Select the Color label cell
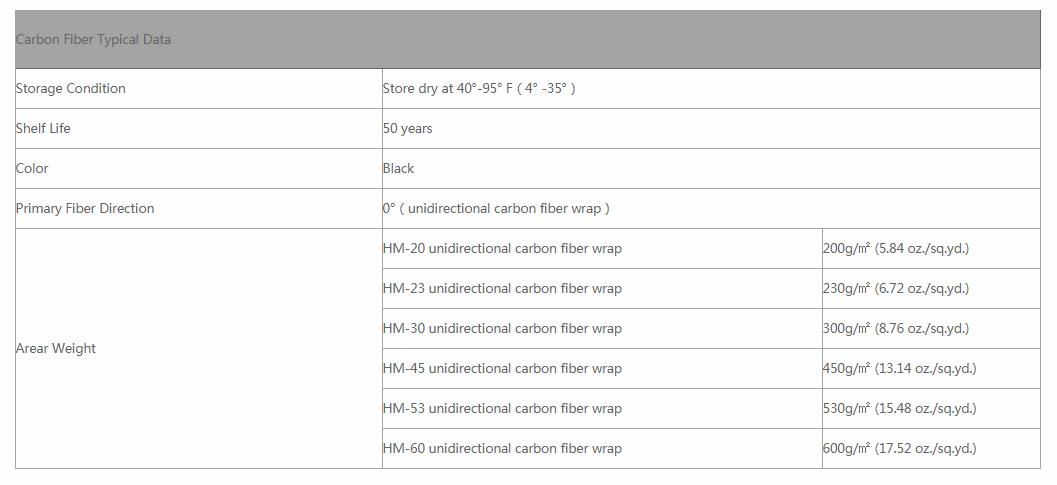 click(x=32, y=169)
